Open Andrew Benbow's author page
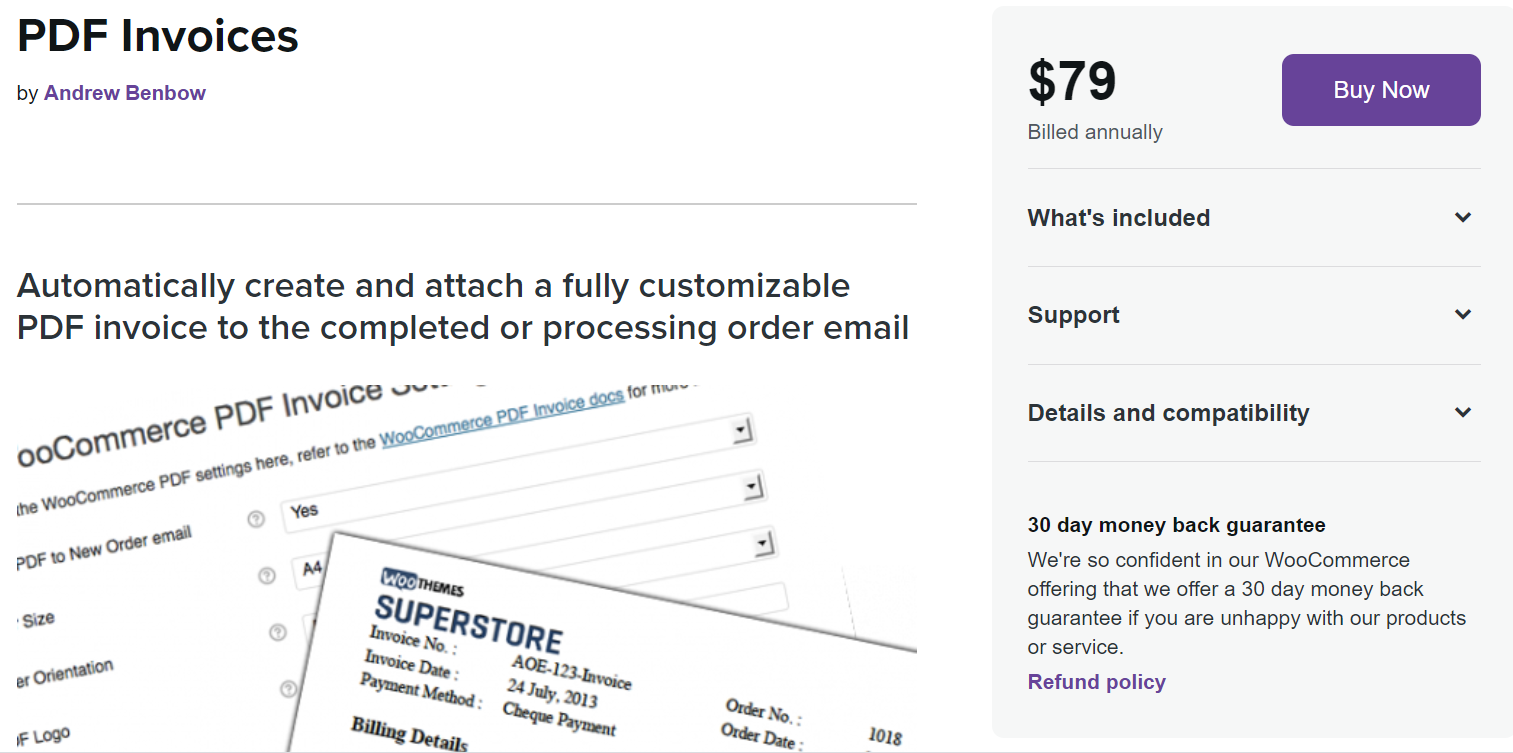 point(124,93)
